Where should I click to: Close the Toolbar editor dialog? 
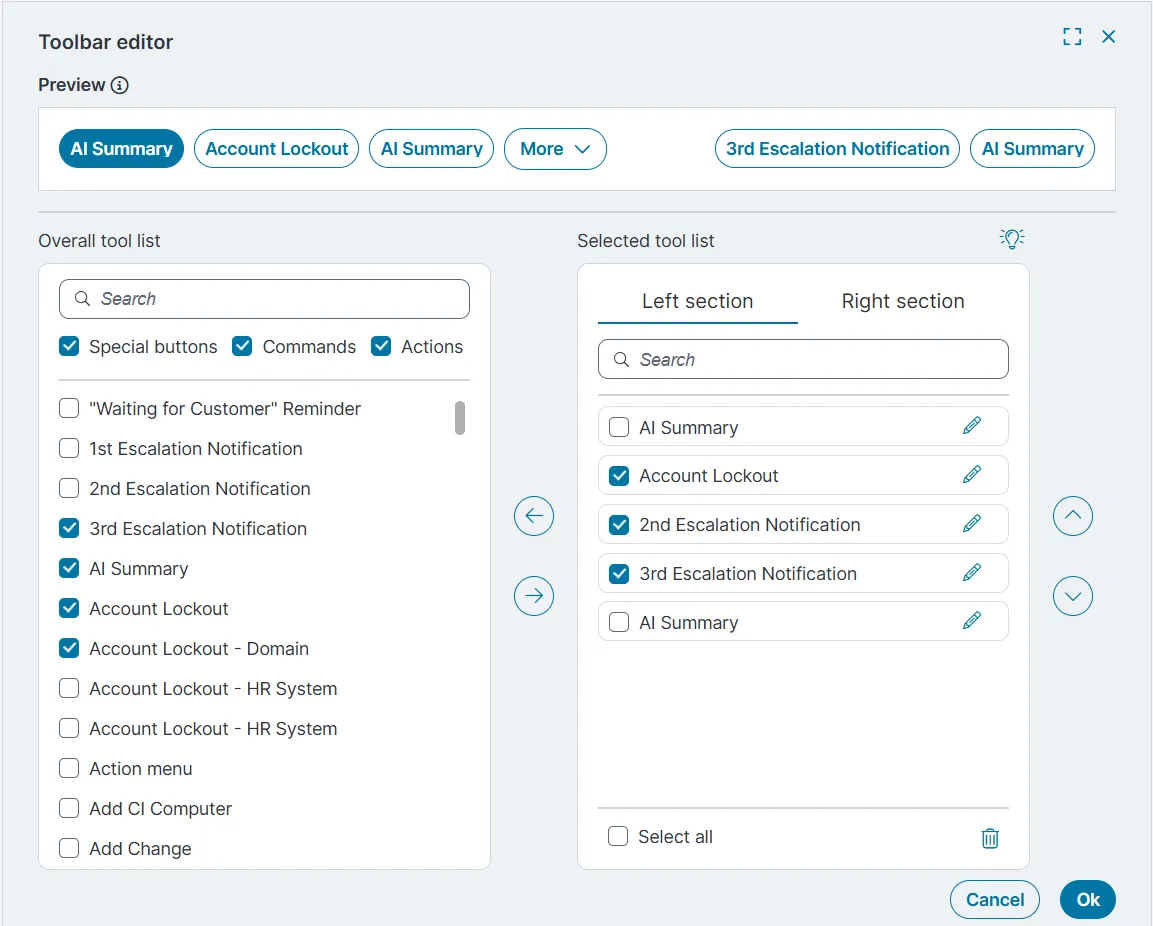click(x=1109, y=37)
